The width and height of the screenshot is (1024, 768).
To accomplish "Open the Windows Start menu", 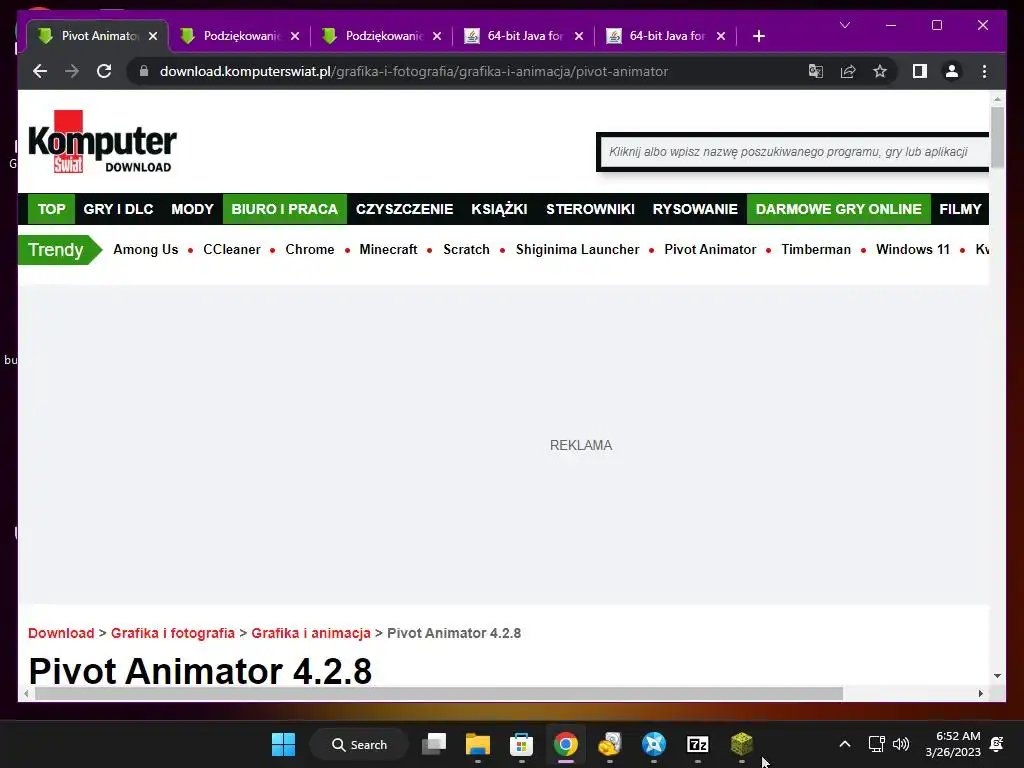I will pyautogui.click(x=283, y=744).
